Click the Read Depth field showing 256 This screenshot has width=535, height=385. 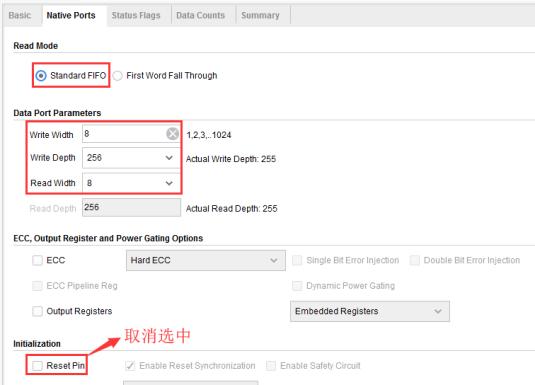pyautogui.click(x=131, y=208)
